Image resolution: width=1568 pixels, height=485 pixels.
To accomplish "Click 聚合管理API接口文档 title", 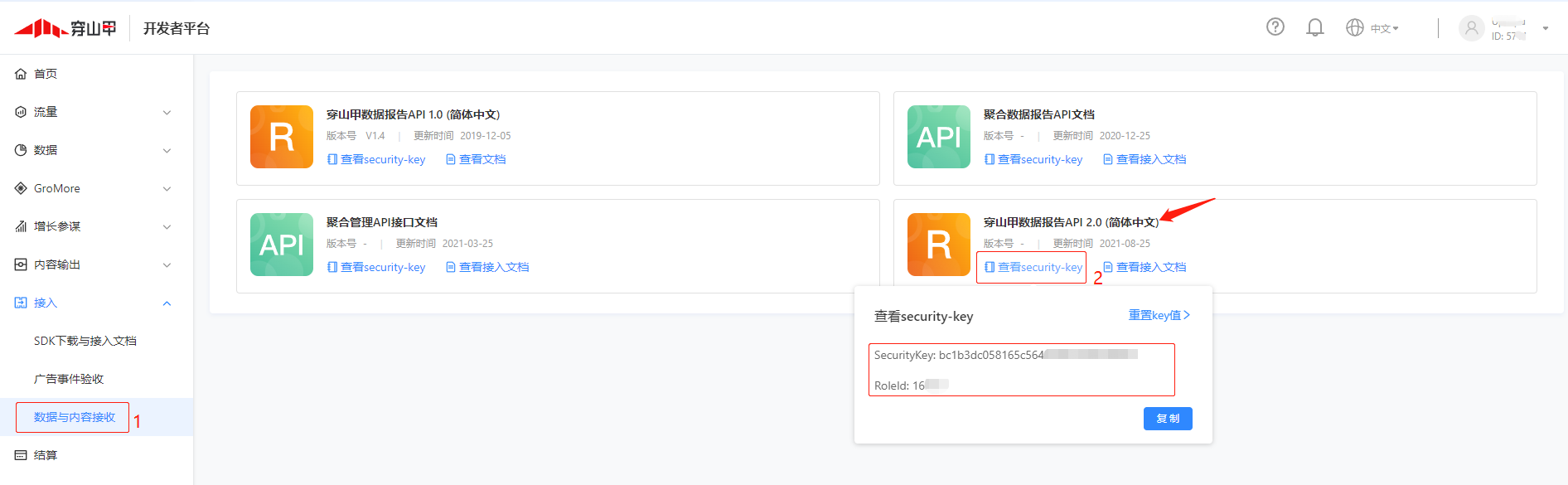I will point(382,222).
